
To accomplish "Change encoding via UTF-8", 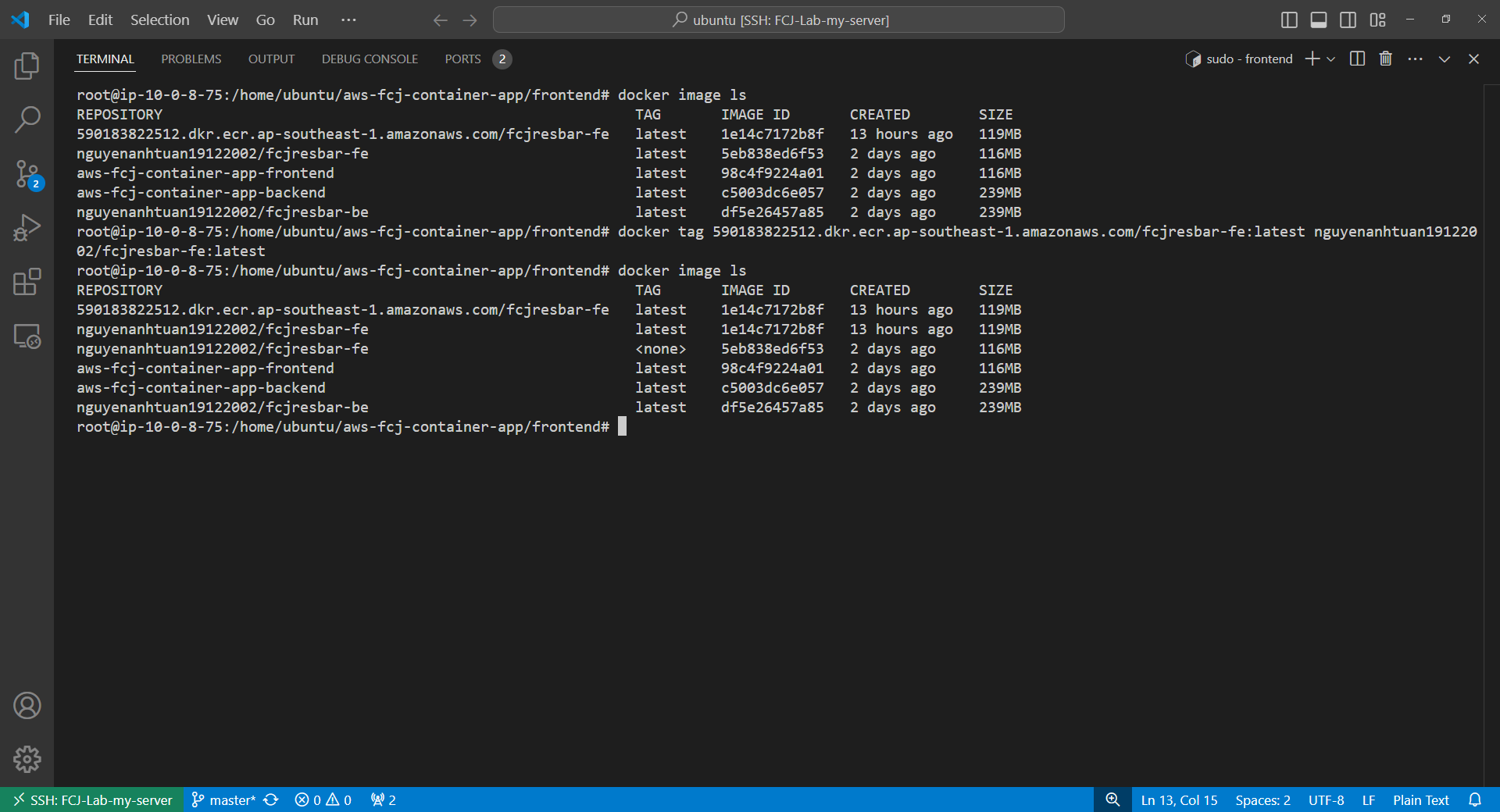I will coord(1326,800).
